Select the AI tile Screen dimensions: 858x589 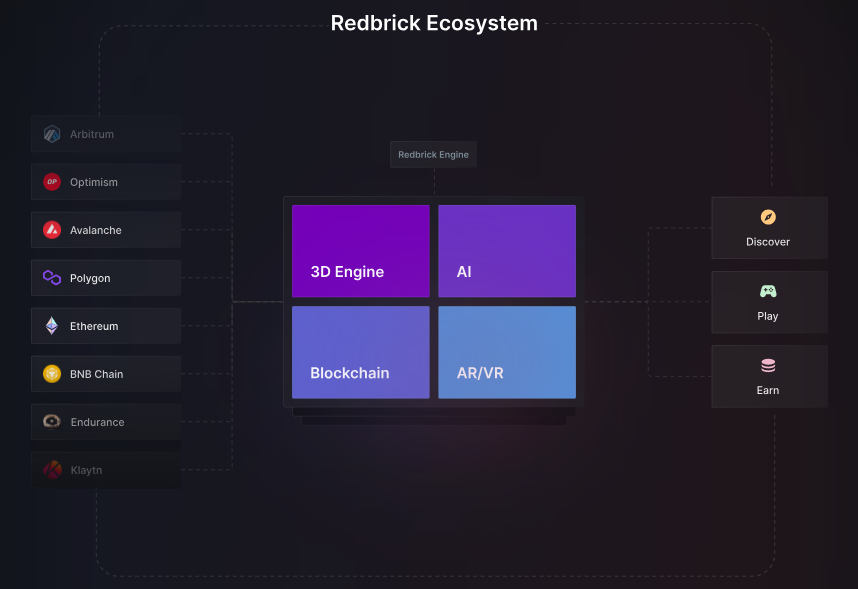[507, 251]
